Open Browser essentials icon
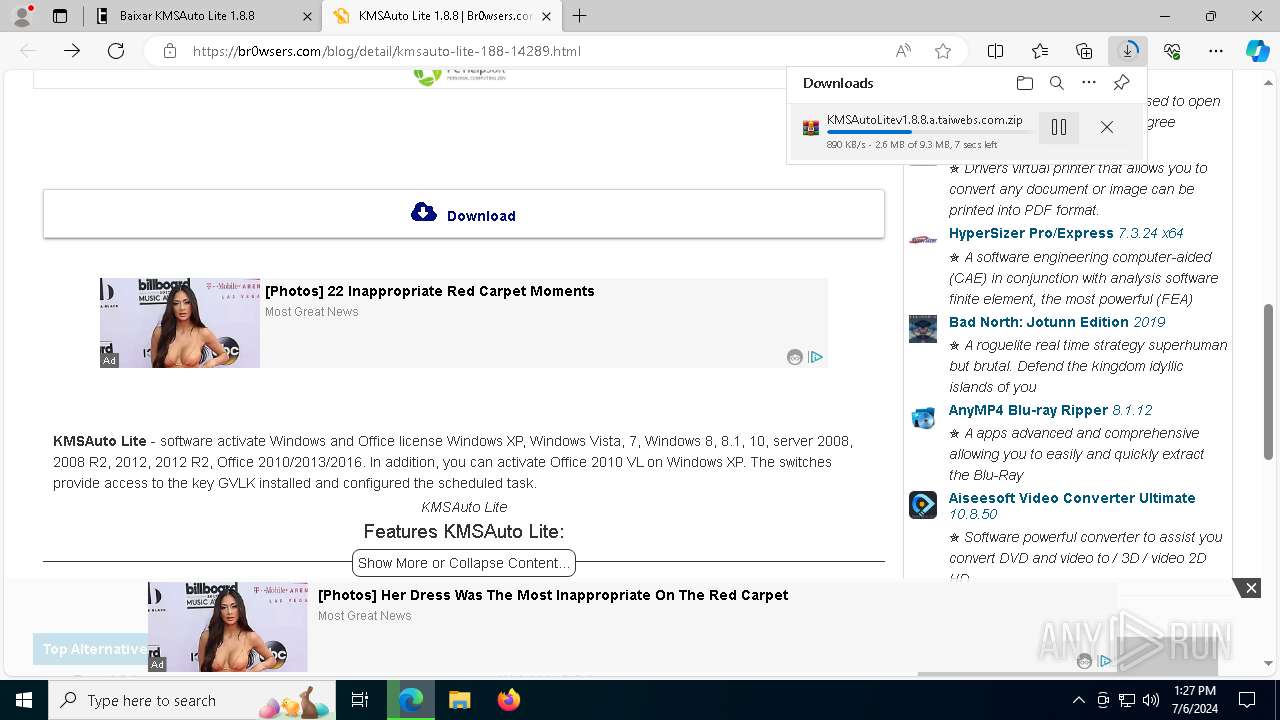This screenshot has height=720, width=1280. click(x=1172, y=51)
